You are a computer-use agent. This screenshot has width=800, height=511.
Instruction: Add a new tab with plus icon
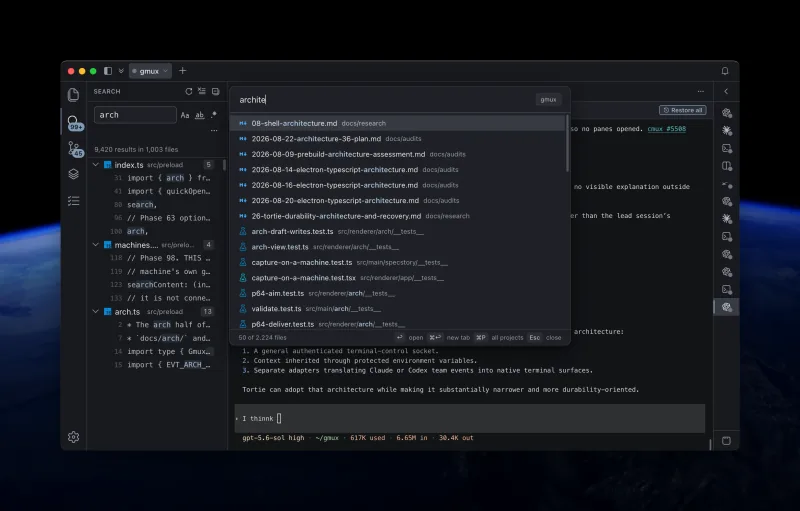point(183,71)
